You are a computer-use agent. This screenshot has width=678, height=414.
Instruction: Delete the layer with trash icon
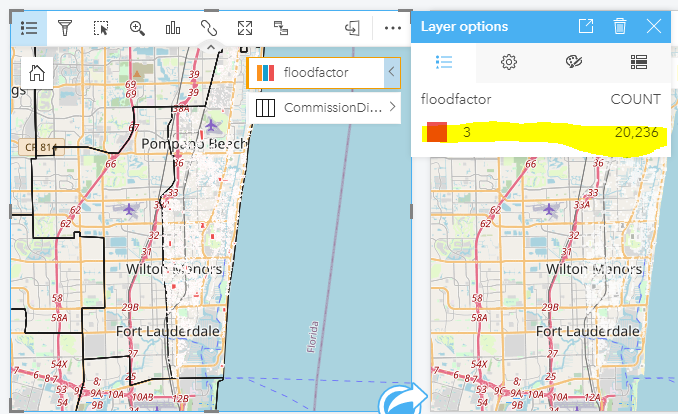pyautogui.click(x=620, y=26)
